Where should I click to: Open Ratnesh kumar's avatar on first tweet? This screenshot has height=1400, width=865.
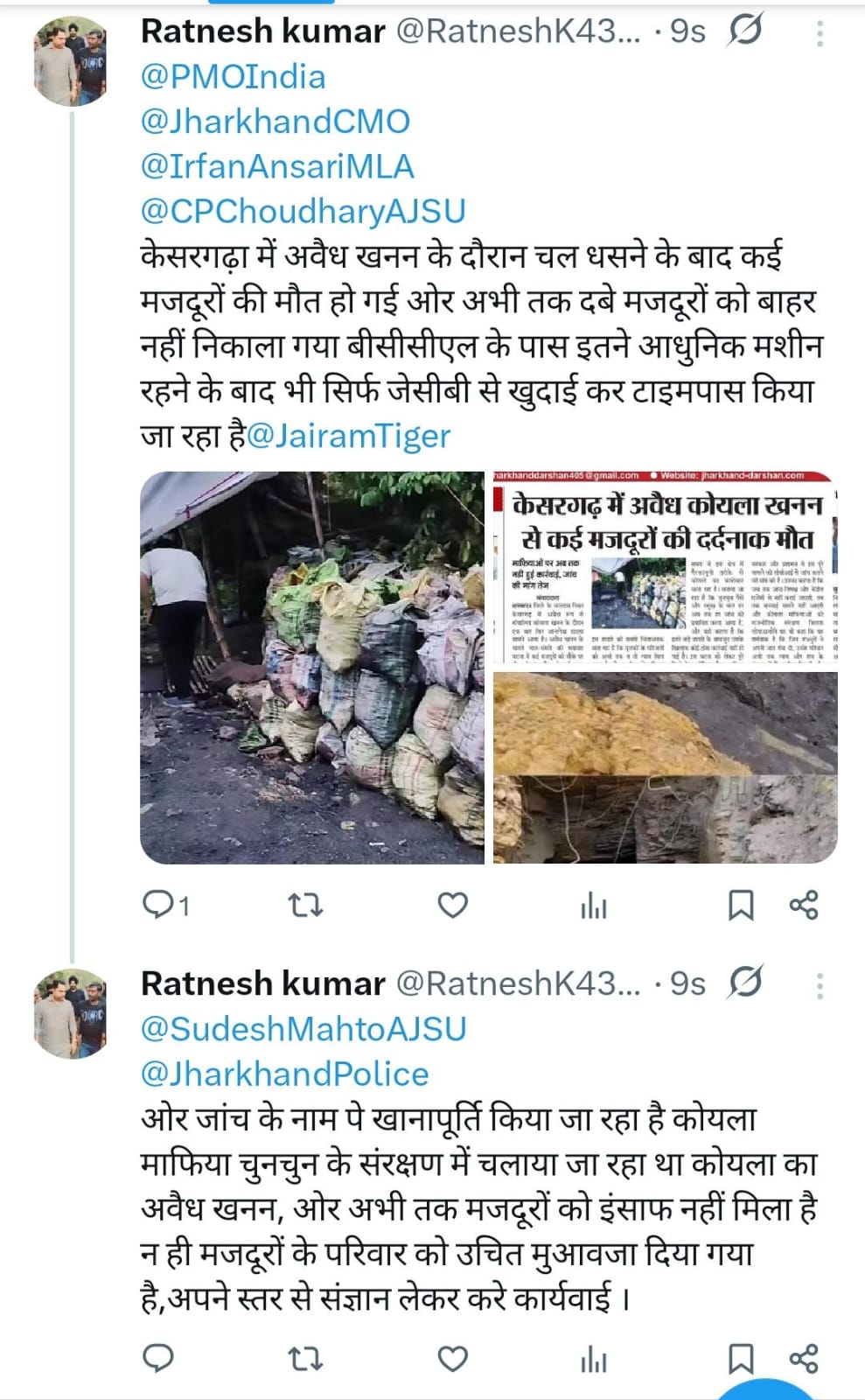(x=70, y=64)
